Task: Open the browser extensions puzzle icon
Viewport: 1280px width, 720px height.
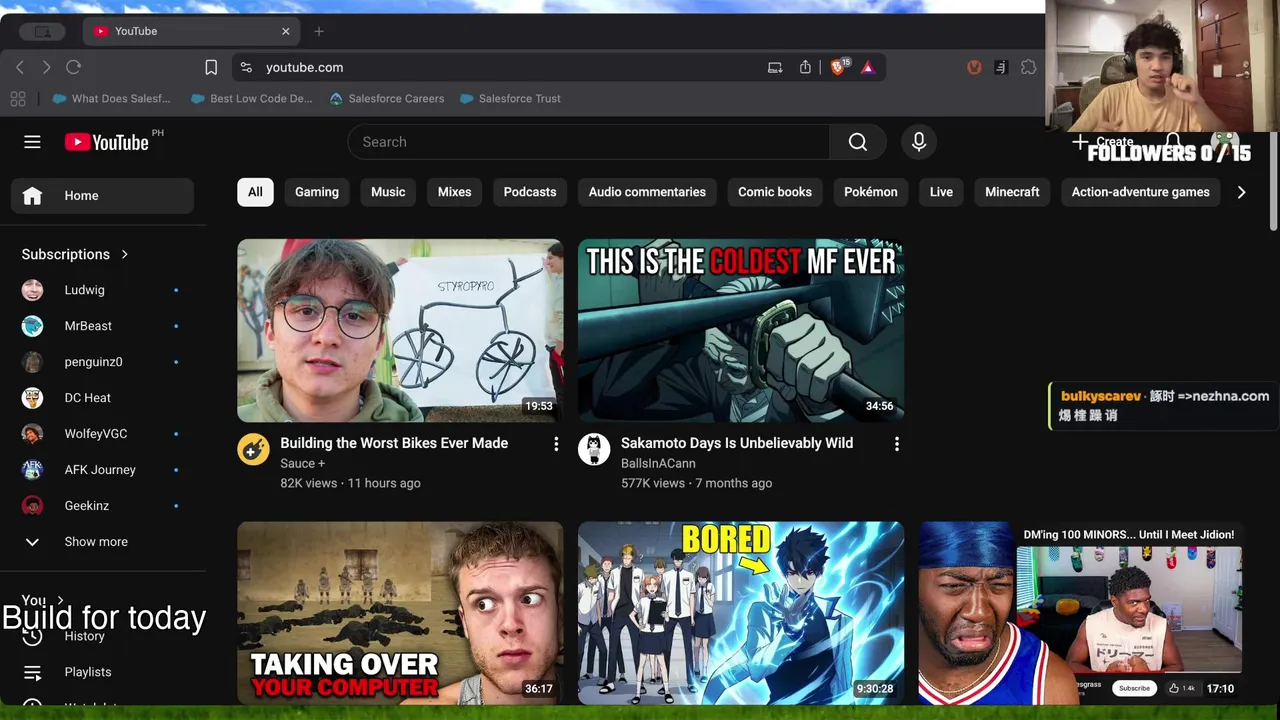Action: (1028, 67)
